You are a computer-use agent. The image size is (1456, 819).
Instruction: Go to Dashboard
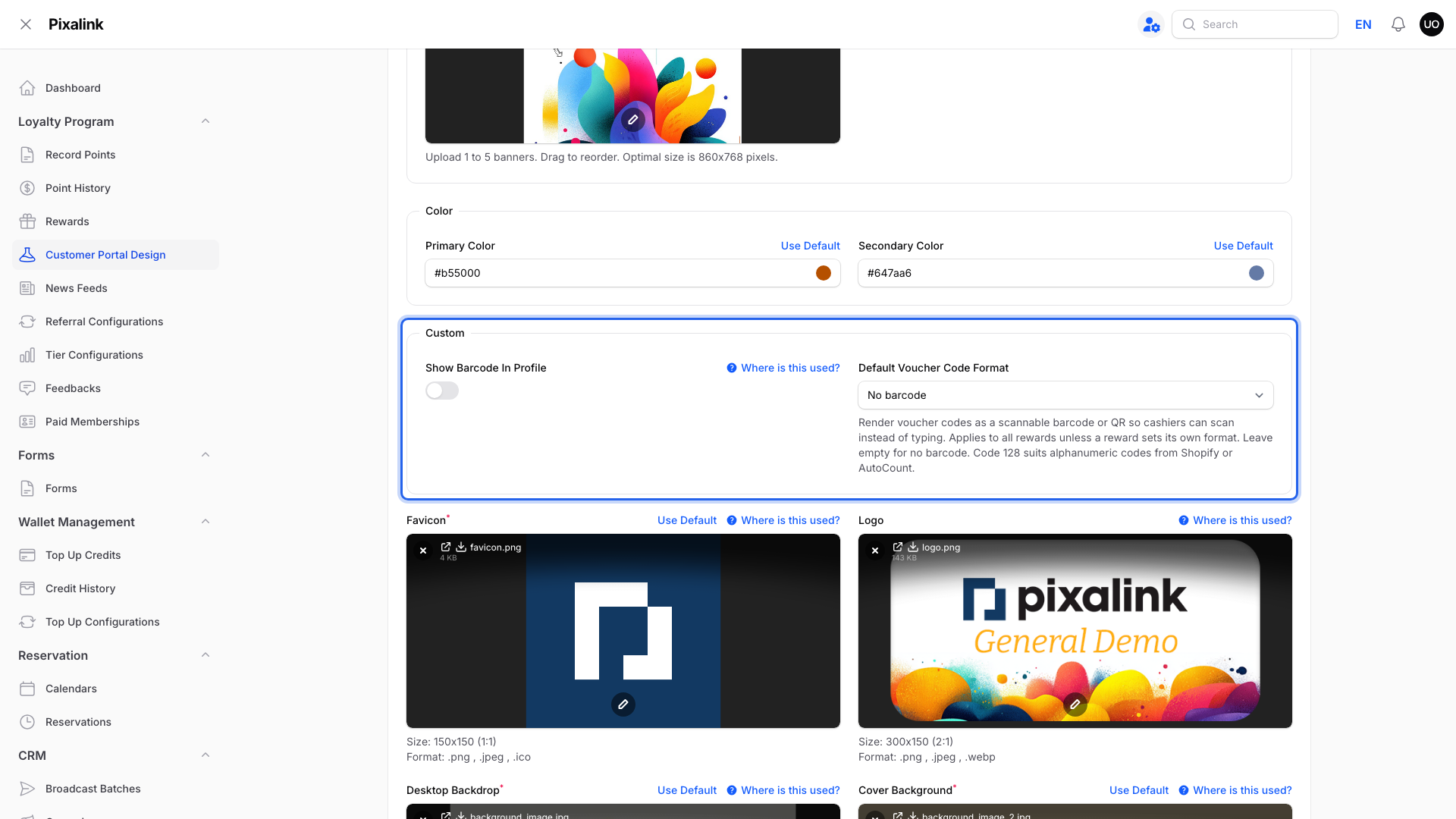click(x=115, y=88)
